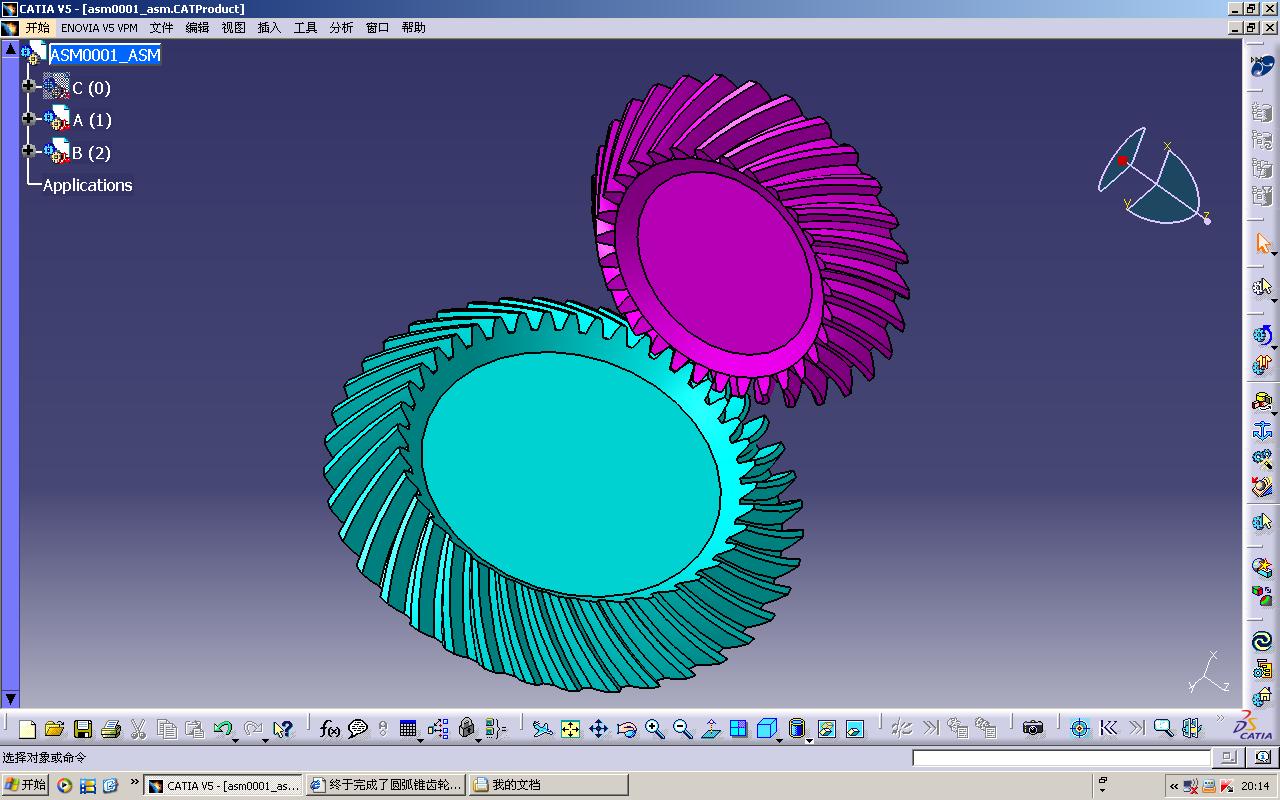Click the New document icon

pyautogui.click(x=27, y=729)
